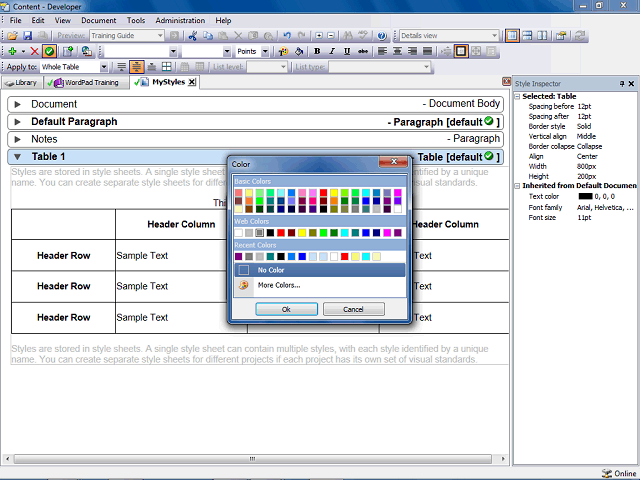Open the Tools menu
The image size is (640, 480).
136,20
